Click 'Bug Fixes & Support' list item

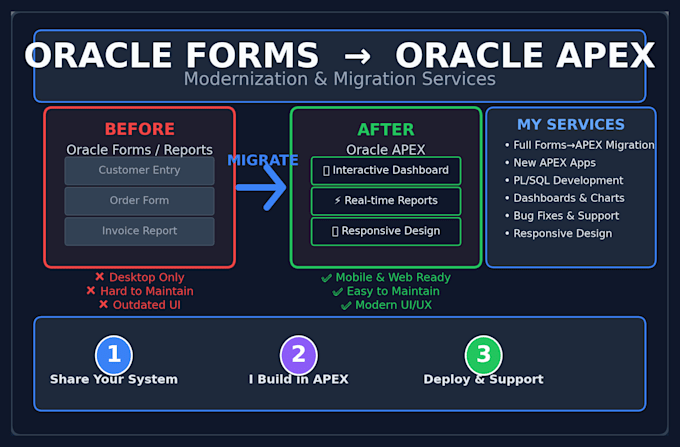coord(562,216)
